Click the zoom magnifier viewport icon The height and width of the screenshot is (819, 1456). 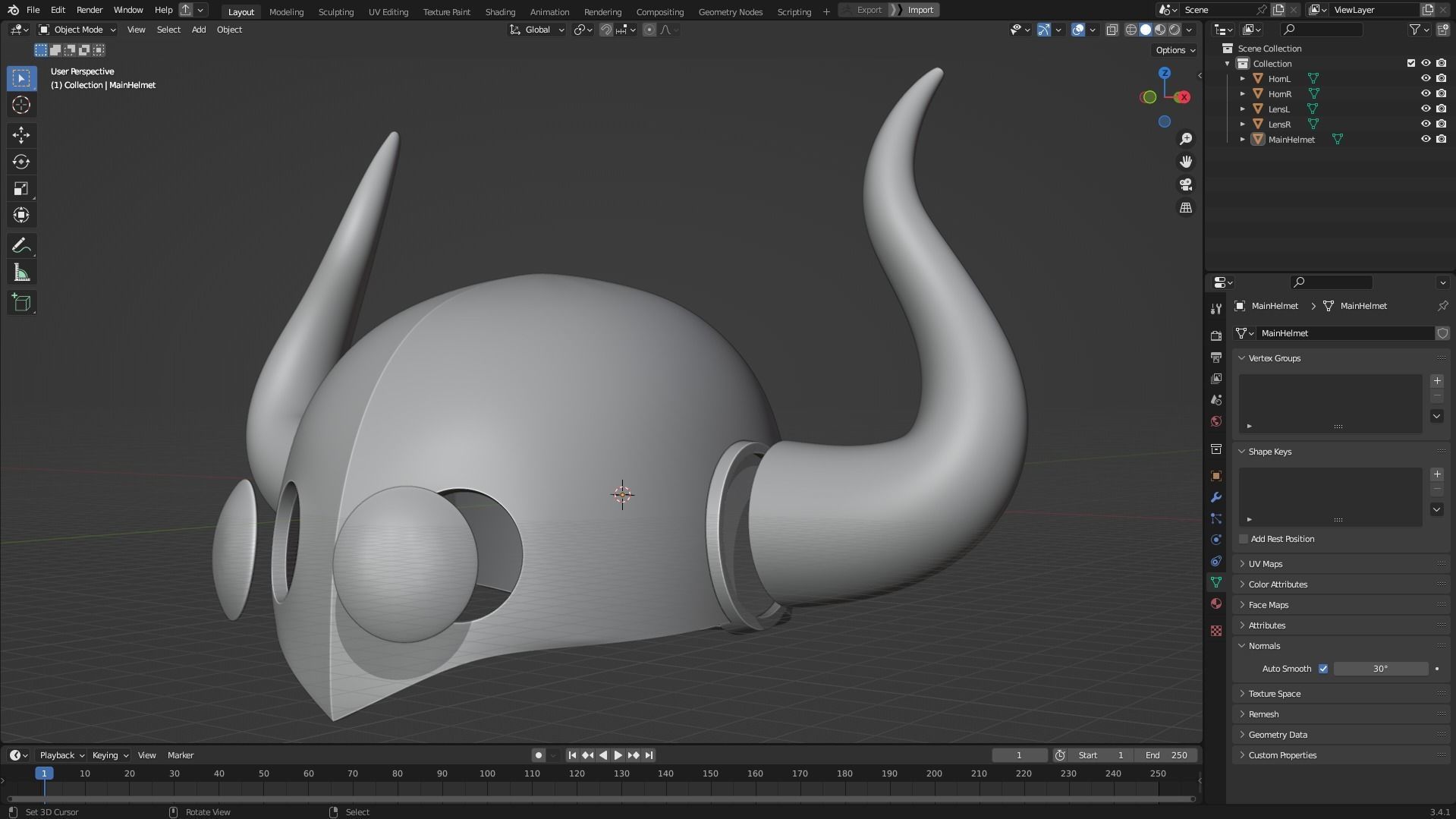[x=1185, y=139]
